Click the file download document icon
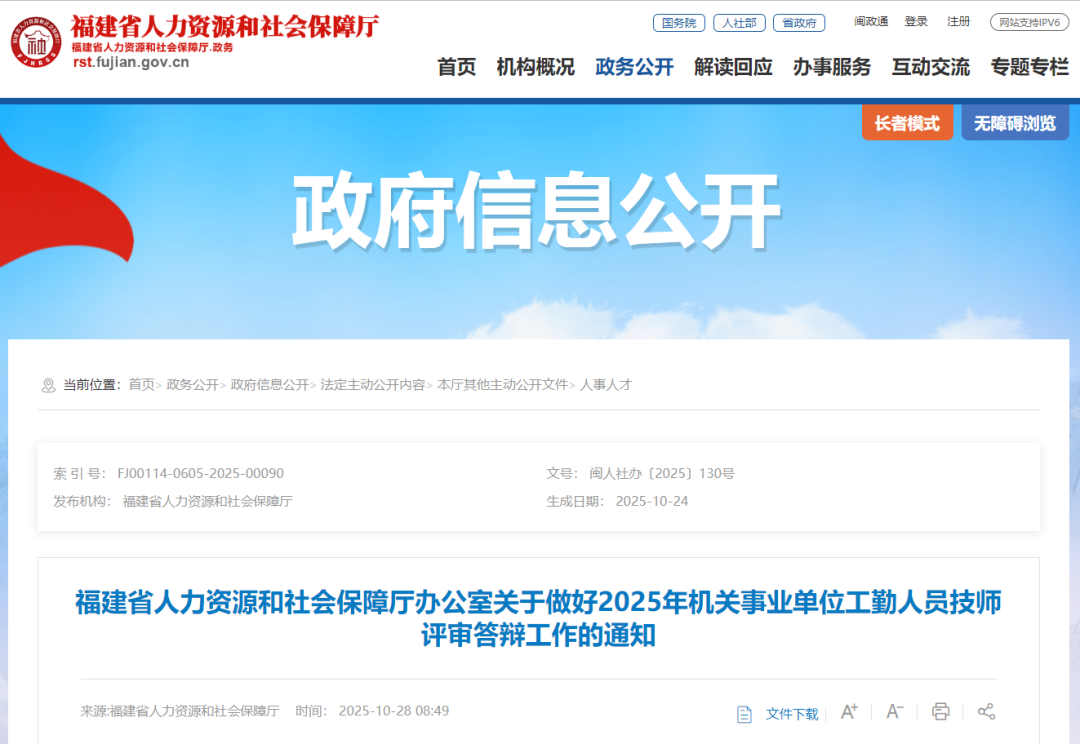The image size is (1080, 744). coord(744,714)
